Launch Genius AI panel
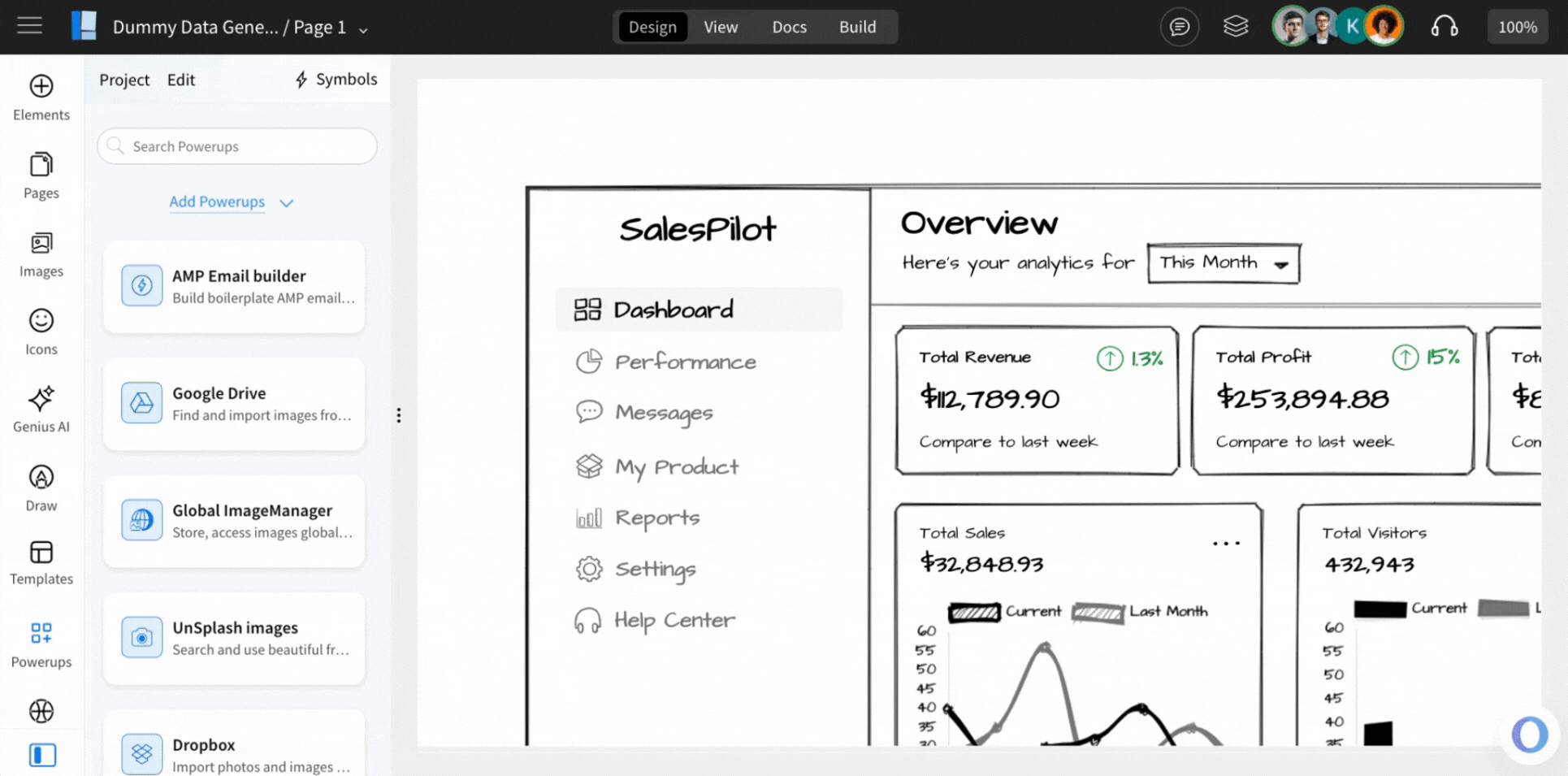This screenshot has height=776, width=1568. coord(41,408)
